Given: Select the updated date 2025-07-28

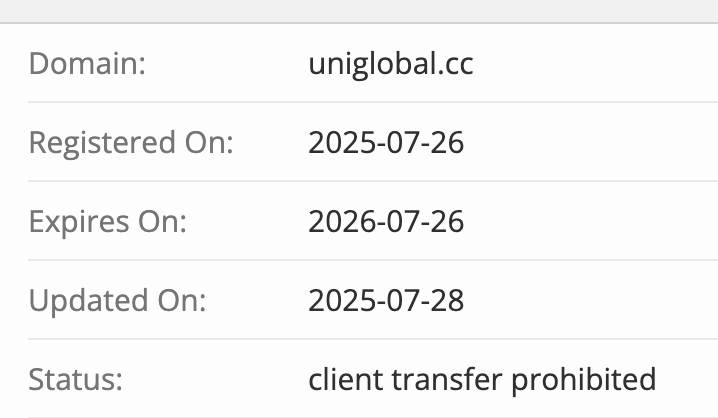Looking at the screenshot, I should [x=386, y=301].
